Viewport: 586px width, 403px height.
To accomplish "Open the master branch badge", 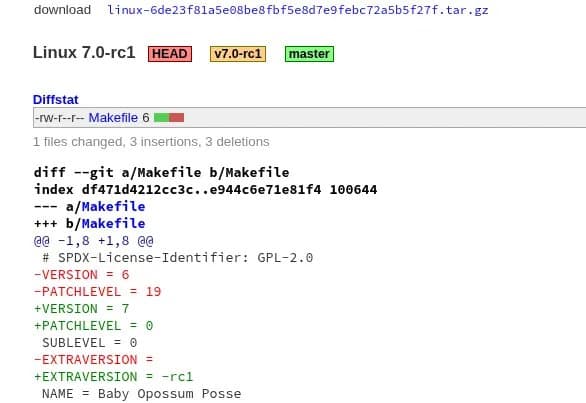I will click(x=309, y=54).
